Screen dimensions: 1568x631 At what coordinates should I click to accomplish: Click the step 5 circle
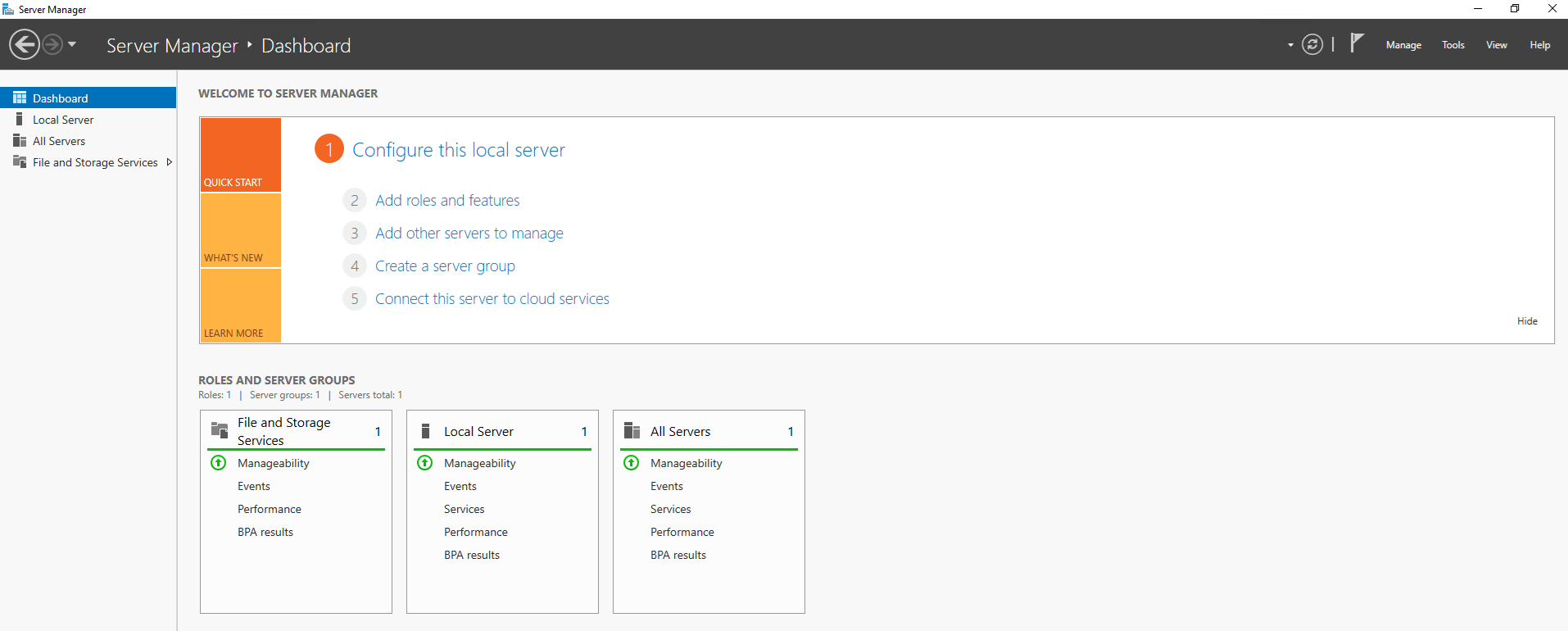(x=354, y=298)
